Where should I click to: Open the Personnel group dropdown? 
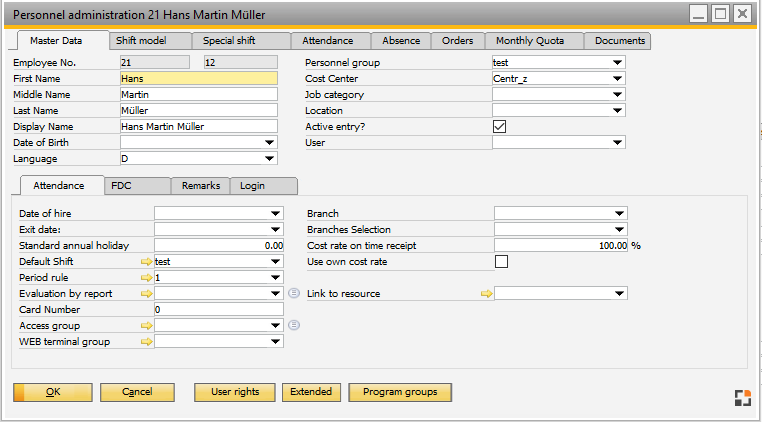coord(618,63)
